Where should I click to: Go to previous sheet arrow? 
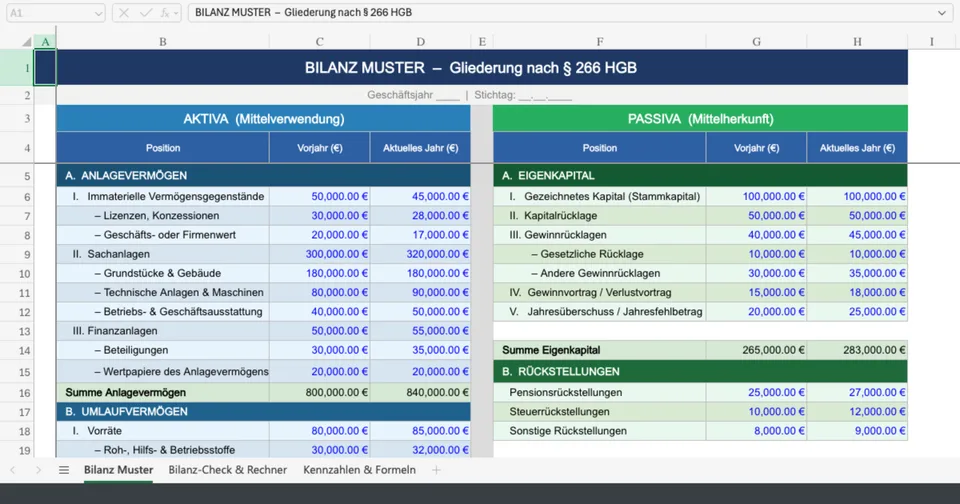pyautogui.click(x=13, y=470)
